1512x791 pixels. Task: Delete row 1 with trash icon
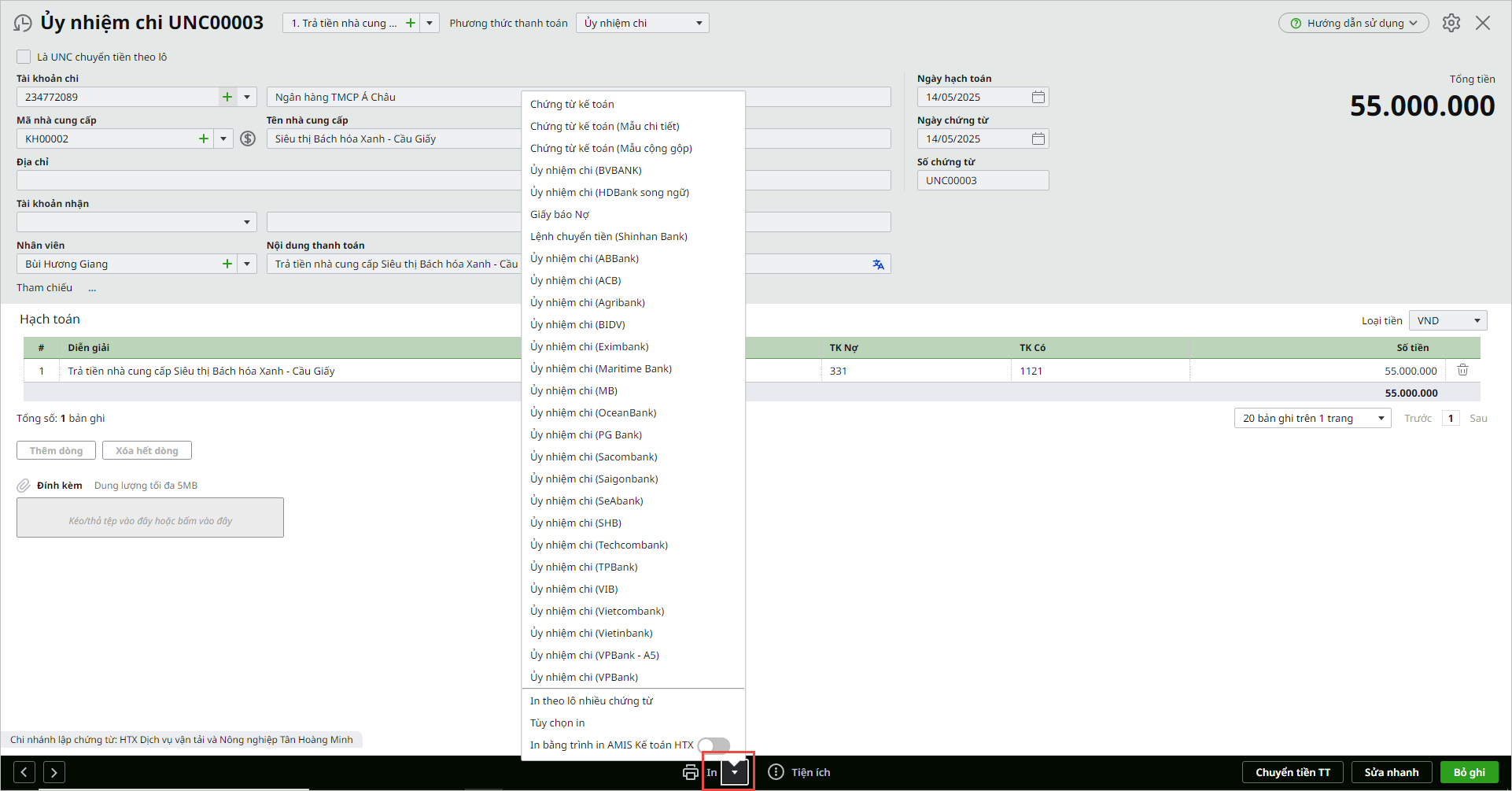(1462, 370)
